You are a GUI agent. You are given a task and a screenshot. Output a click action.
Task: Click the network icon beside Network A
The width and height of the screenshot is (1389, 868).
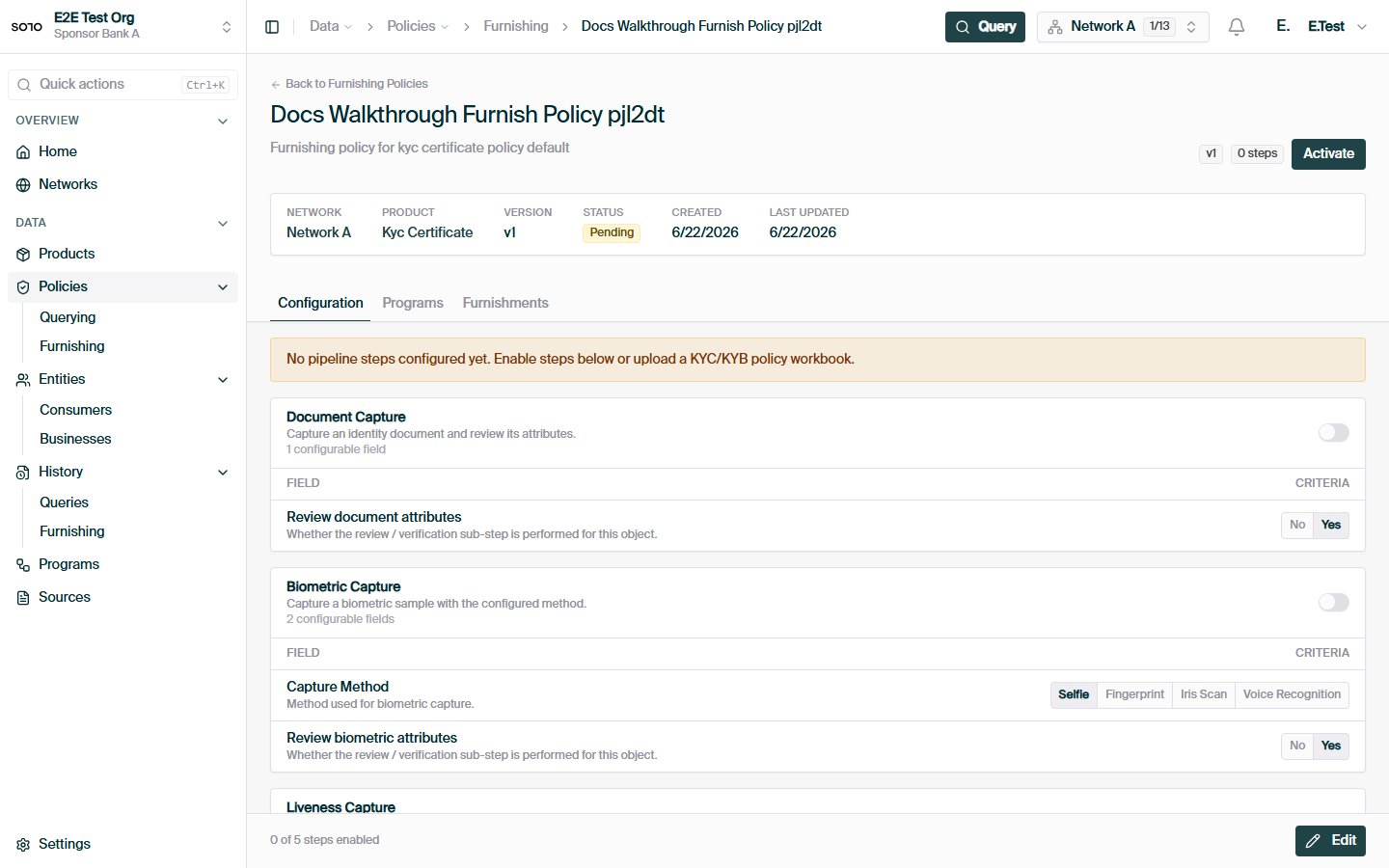click(x=1055, y=27)
